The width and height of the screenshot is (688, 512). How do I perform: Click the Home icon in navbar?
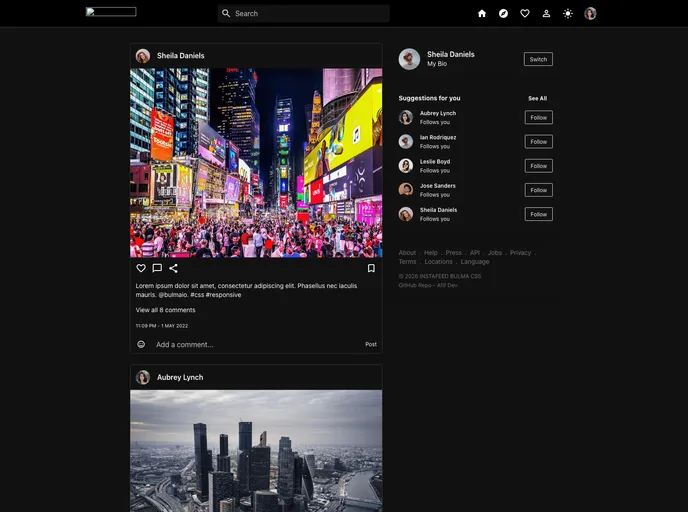(x=482, y=14)
